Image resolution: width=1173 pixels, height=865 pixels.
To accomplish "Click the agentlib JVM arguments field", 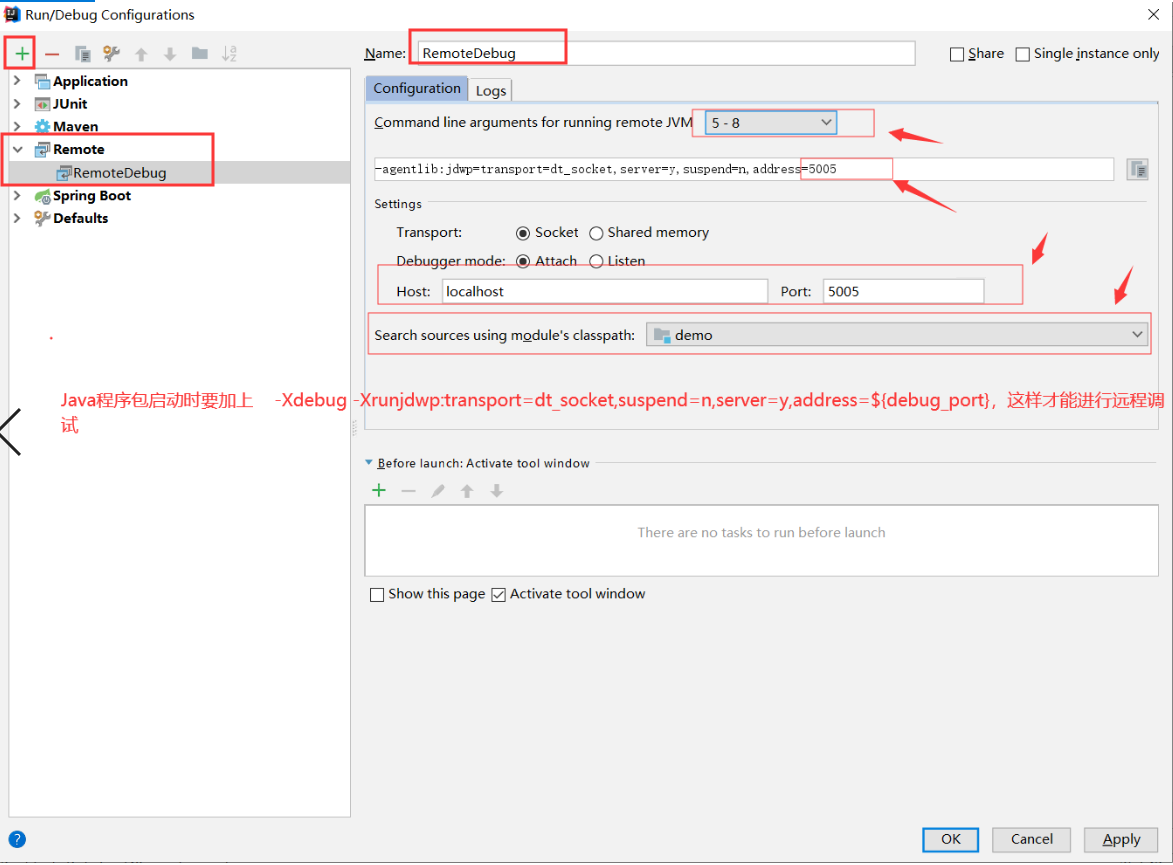I will click(x=744, y=169).
